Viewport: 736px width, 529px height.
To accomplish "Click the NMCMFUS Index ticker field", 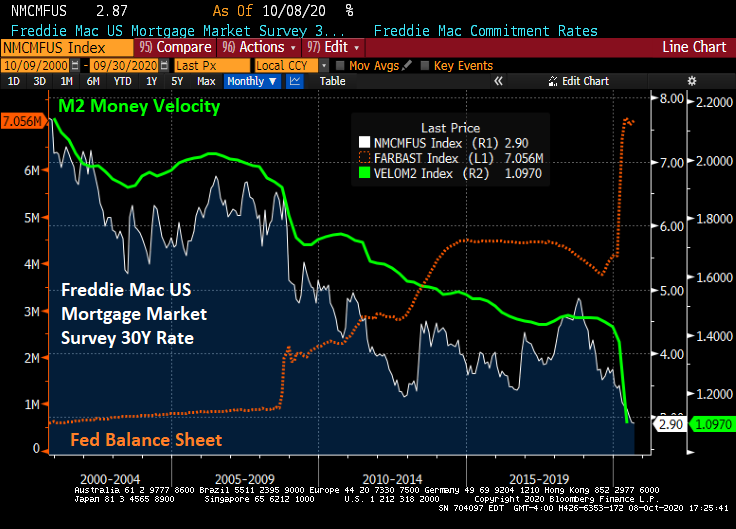I will coord(67,48).
